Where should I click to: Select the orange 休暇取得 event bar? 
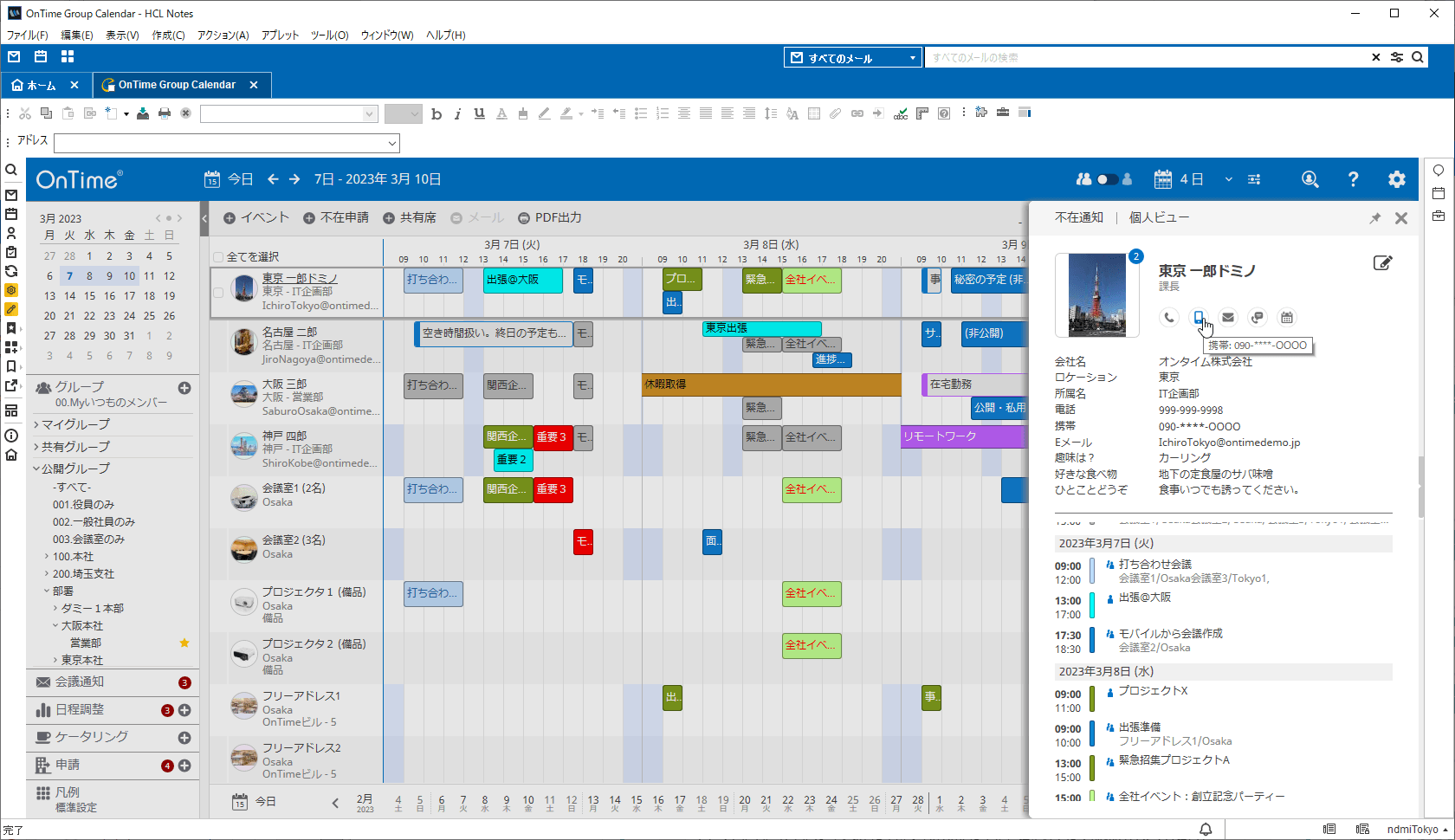pos(771,384)
